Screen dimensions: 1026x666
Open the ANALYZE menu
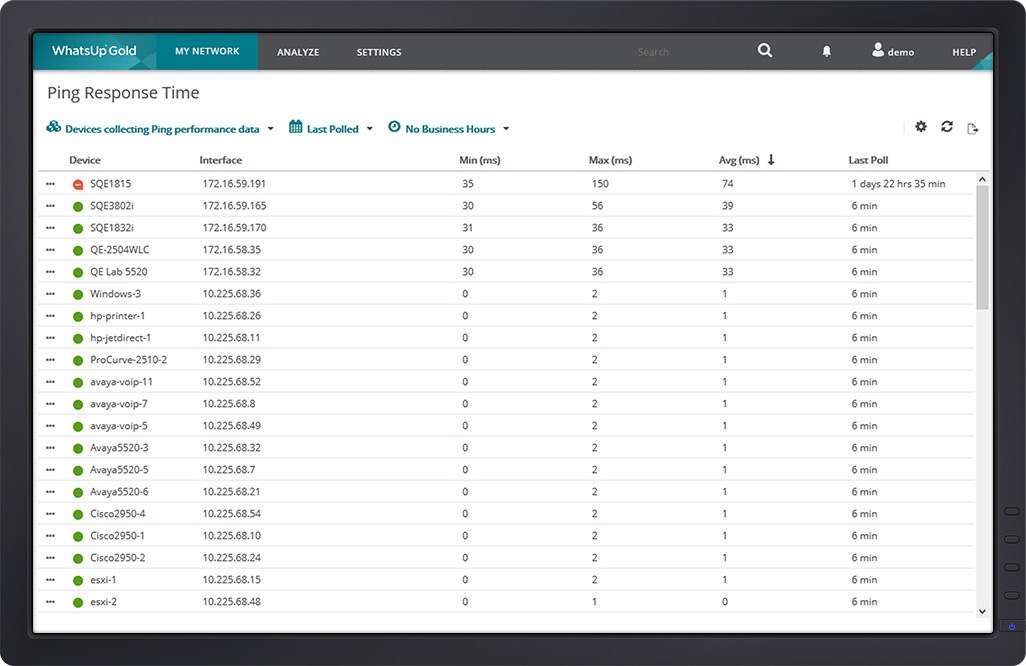pos(298,52)
